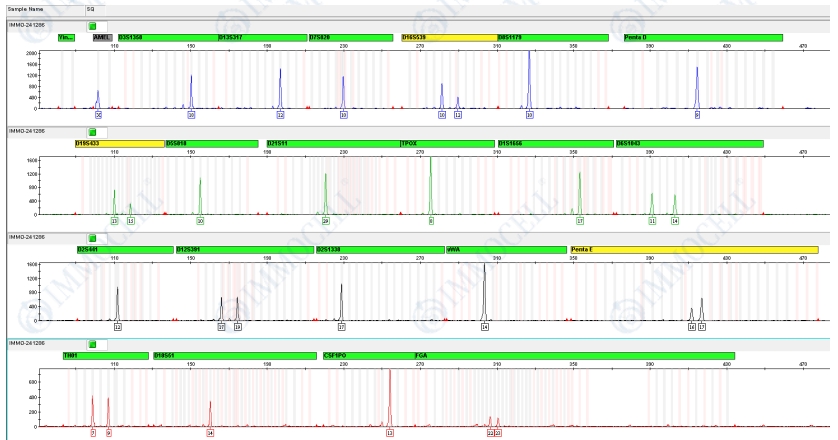Image resolution: width=838 pixels, height=440 pixels.
Task: Select the D6S1043 marker bar
Action: pos(689,144)
